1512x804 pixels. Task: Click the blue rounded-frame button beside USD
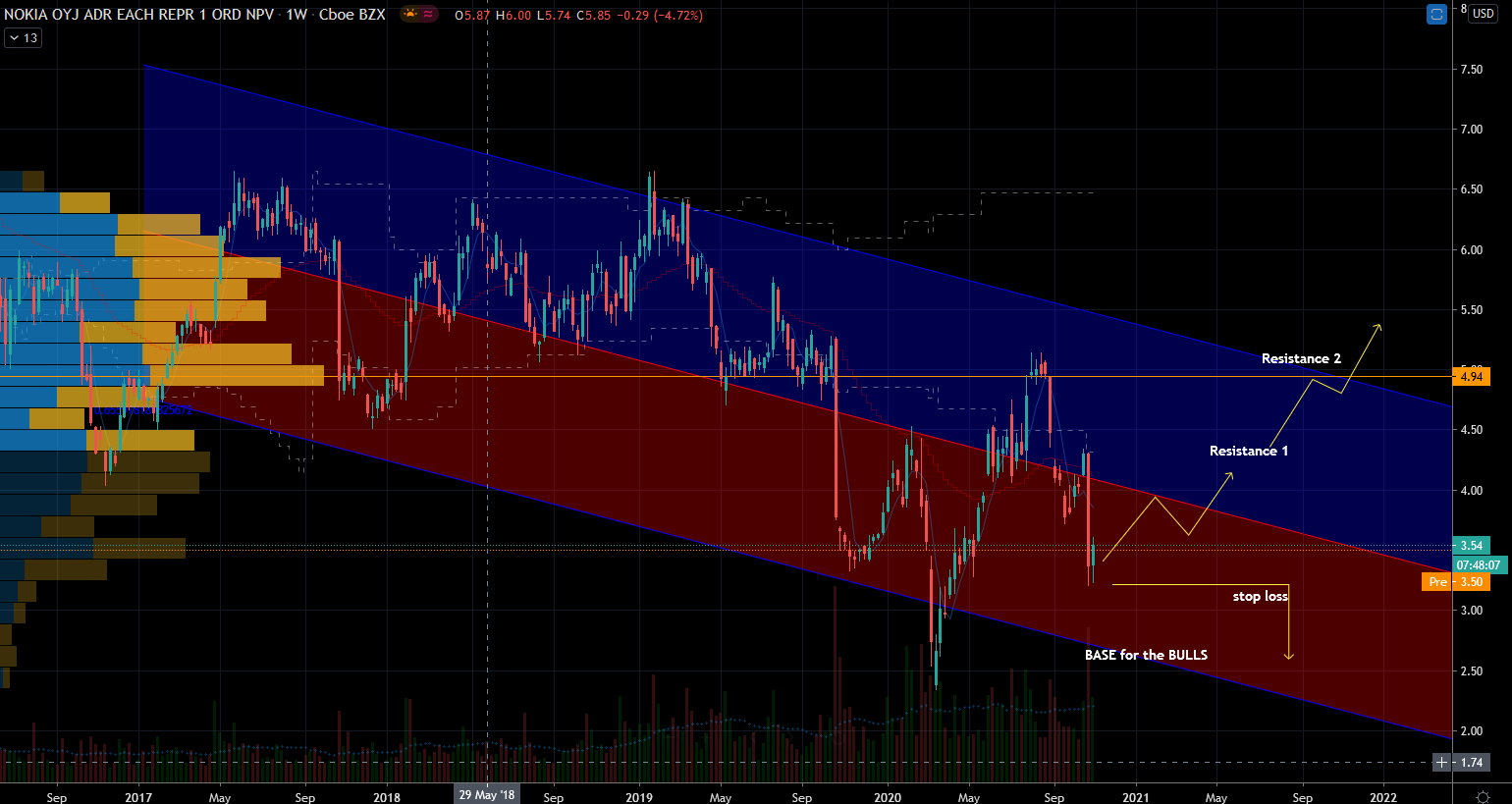tap(1436, 15)
